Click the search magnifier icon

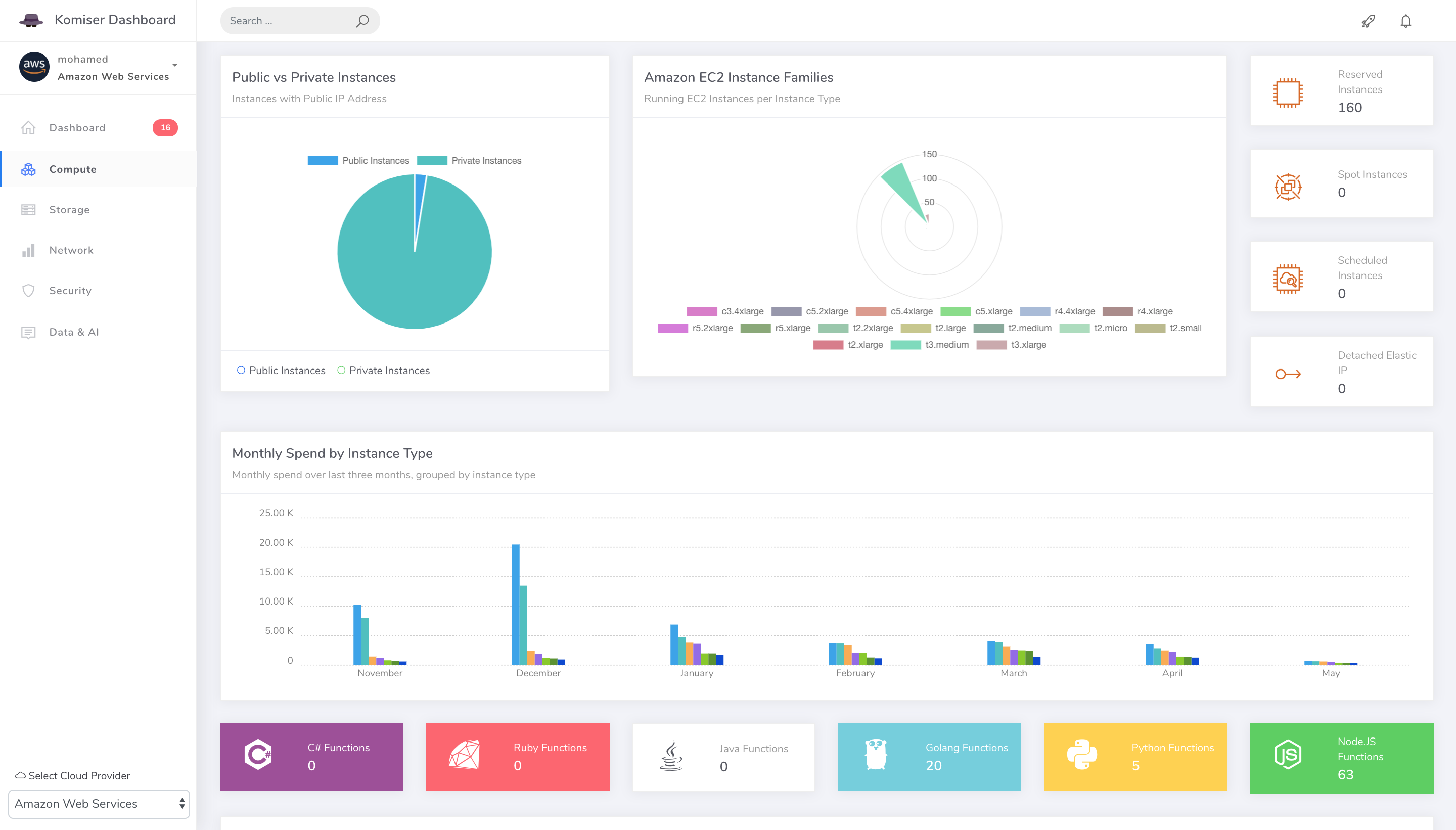(362, 21)
